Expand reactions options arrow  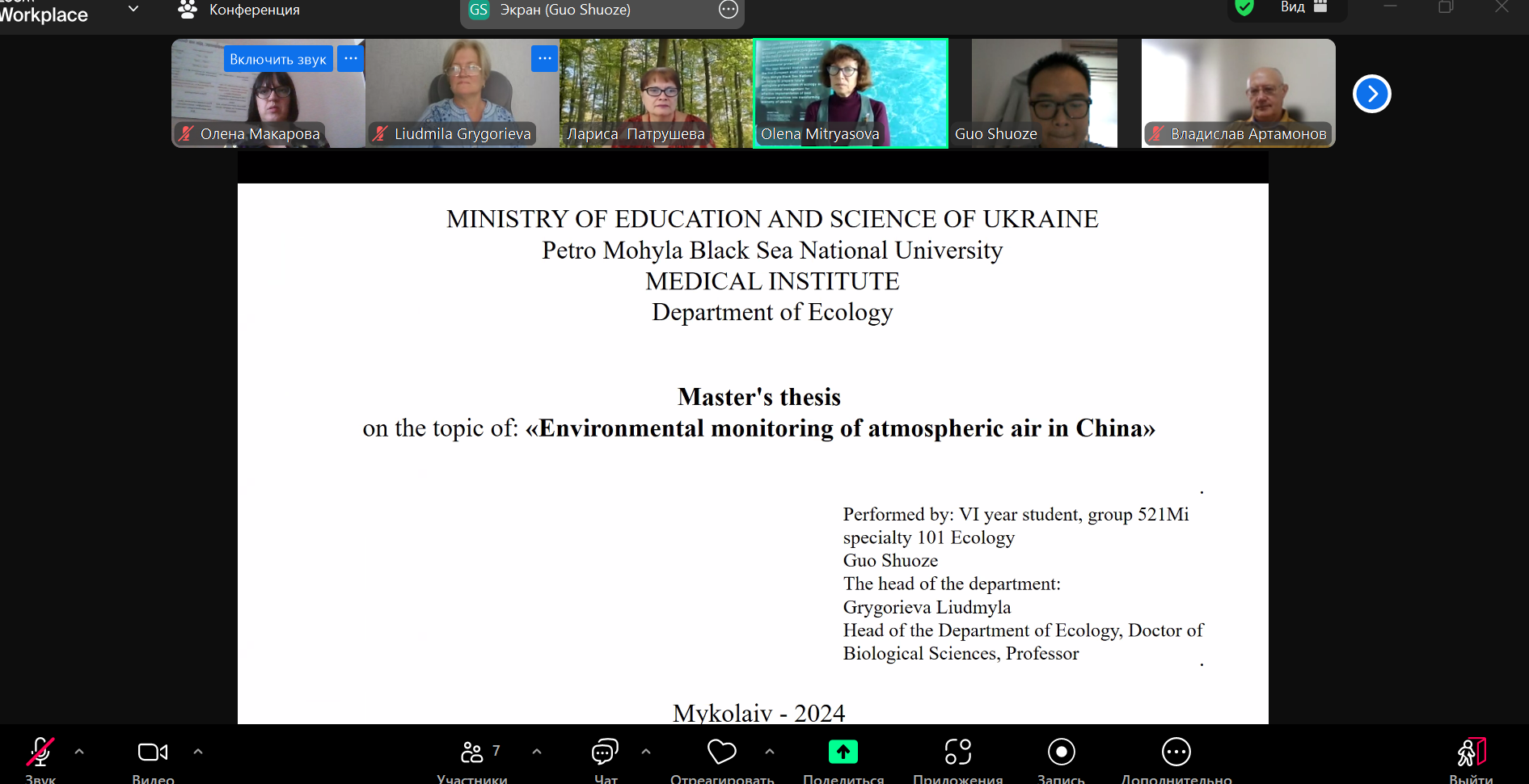click(770, 752)
